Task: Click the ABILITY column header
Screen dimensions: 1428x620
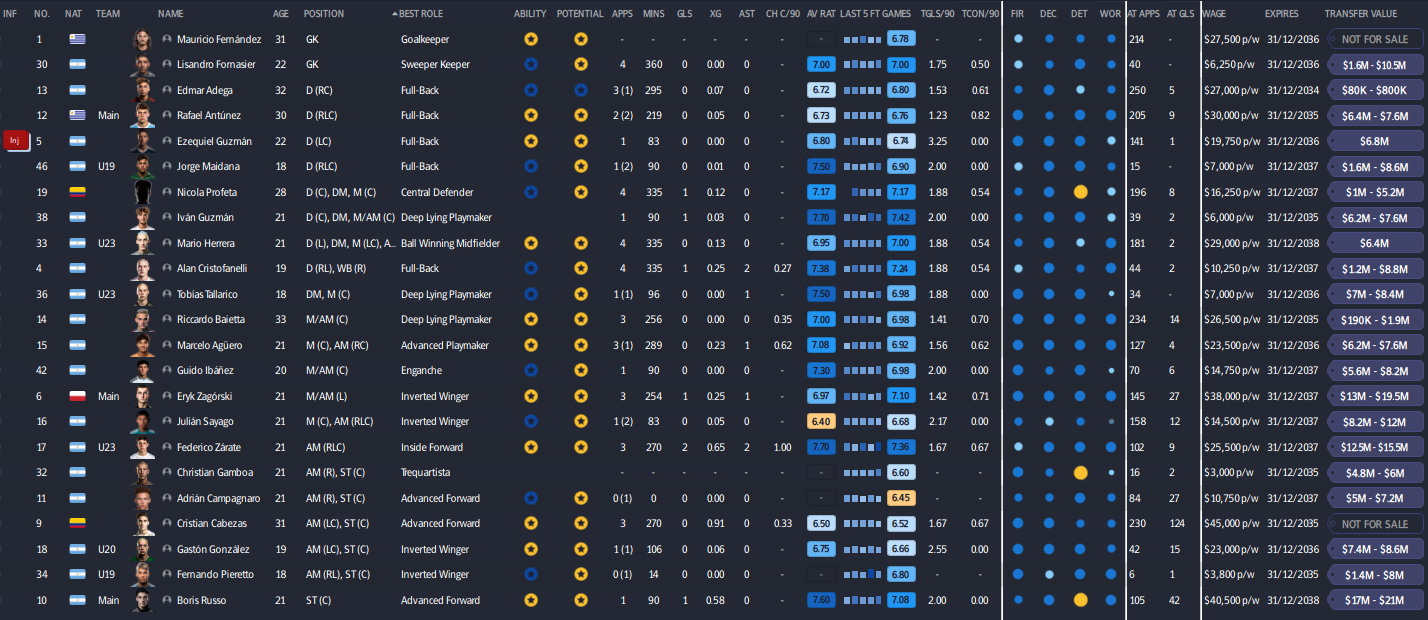Action: tap(530, 14)
